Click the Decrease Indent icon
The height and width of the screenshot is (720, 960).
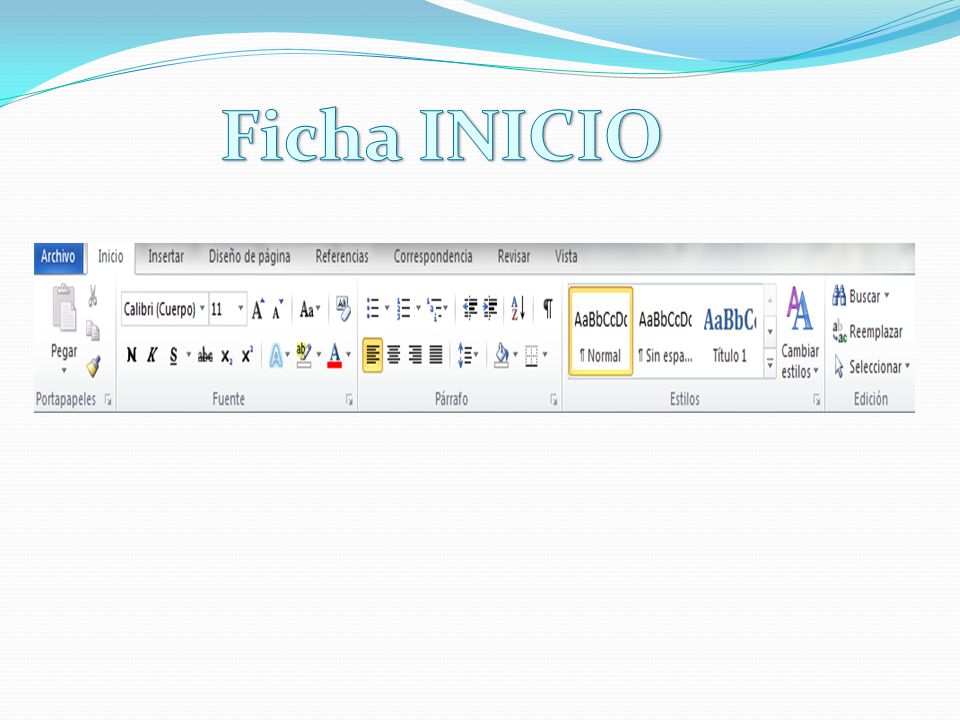[470, 308]
